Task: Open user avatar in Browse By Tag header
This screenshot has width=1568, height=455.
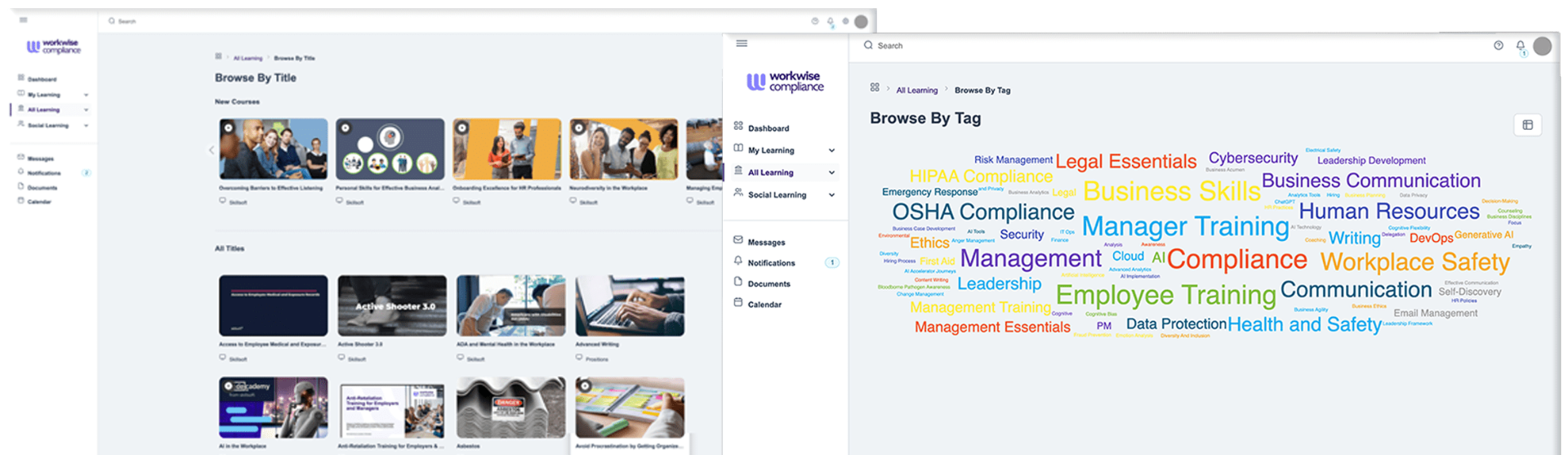Action: click(x=1543, y=46)
